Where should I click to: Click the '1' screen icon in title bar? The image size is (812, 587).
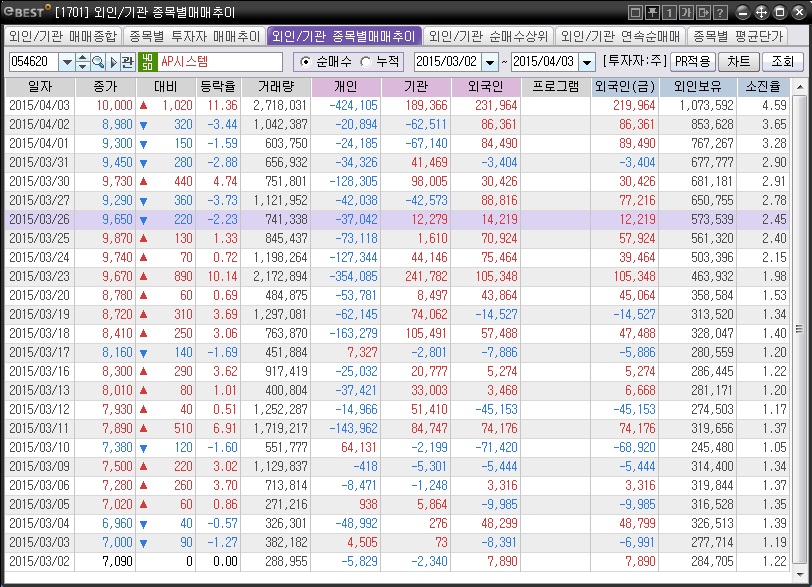(670, 12)
